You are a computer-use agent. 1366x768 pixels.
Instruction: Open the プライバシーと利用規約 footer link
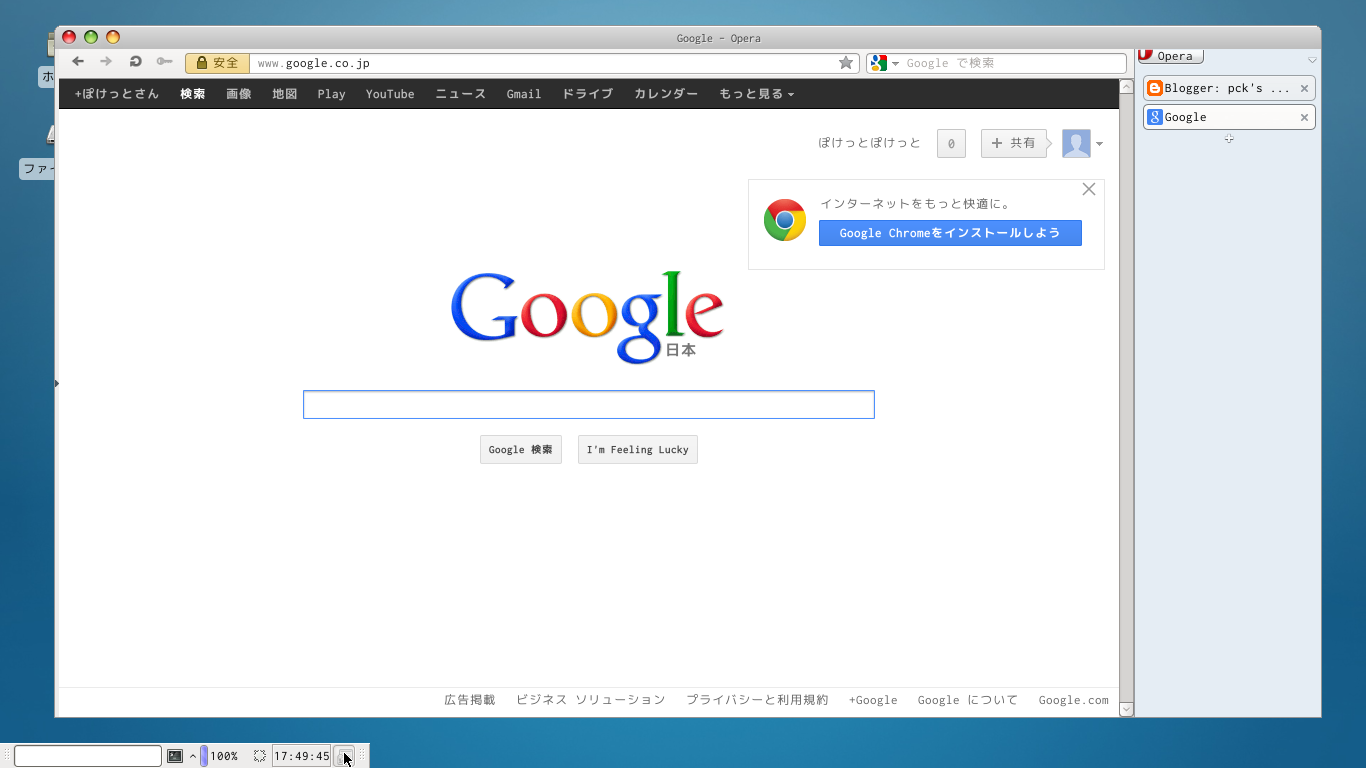[757, 700]
